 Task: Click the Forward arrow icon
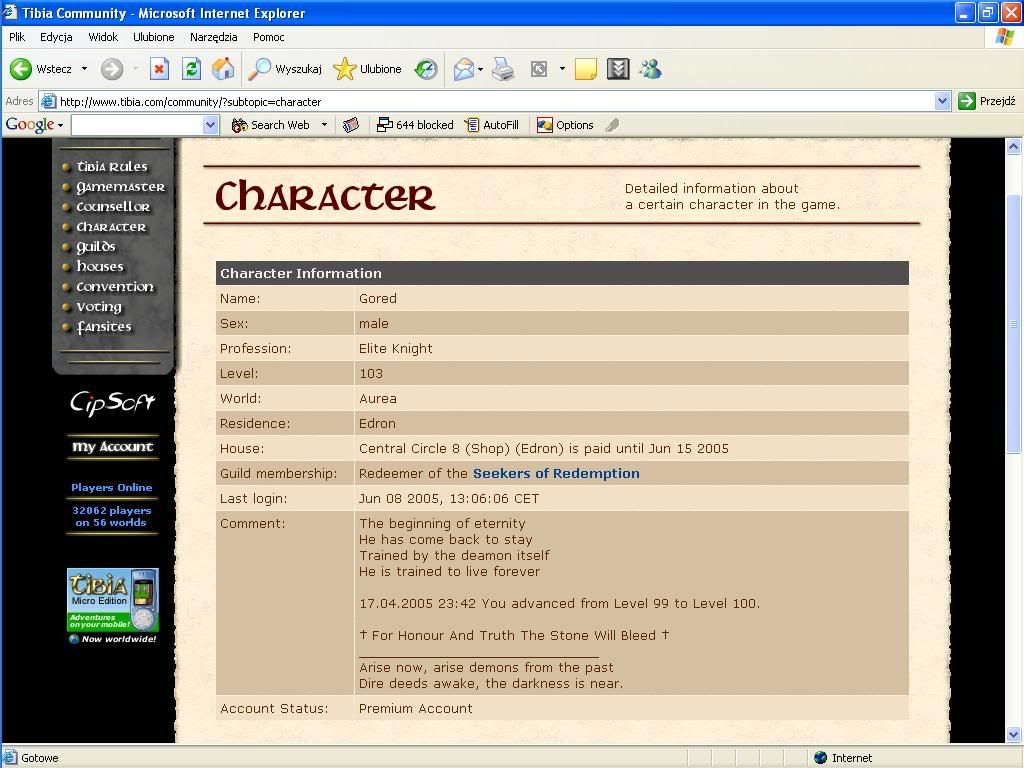click(112, 69)
